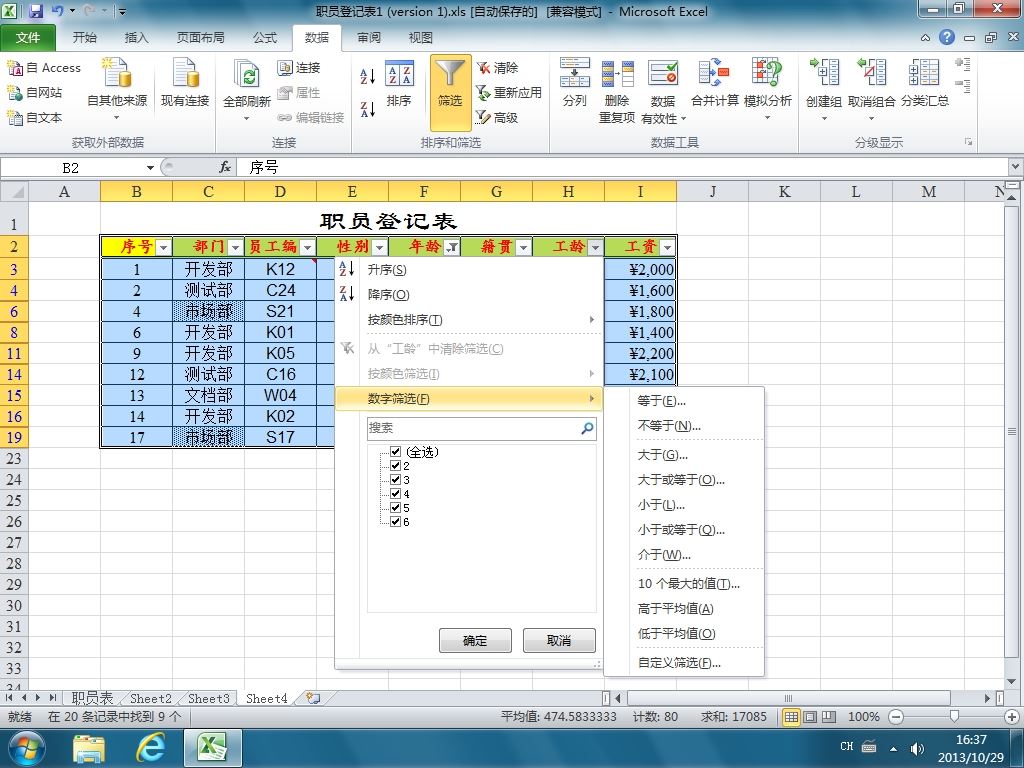The height and width of the screenshot is (768, 1024).
Task: Reapply filter with 重新应用
Action: (x=509, y=93)
